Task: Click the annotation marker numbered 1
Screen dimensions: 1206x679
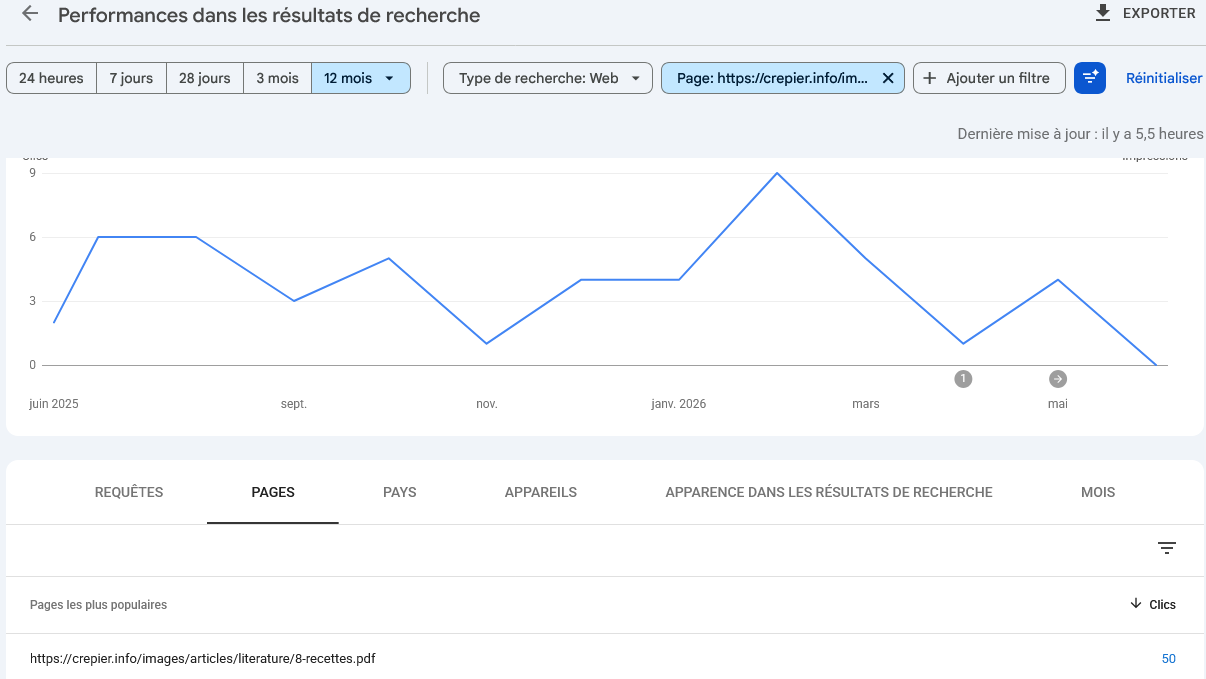Action: pos(963,379)
